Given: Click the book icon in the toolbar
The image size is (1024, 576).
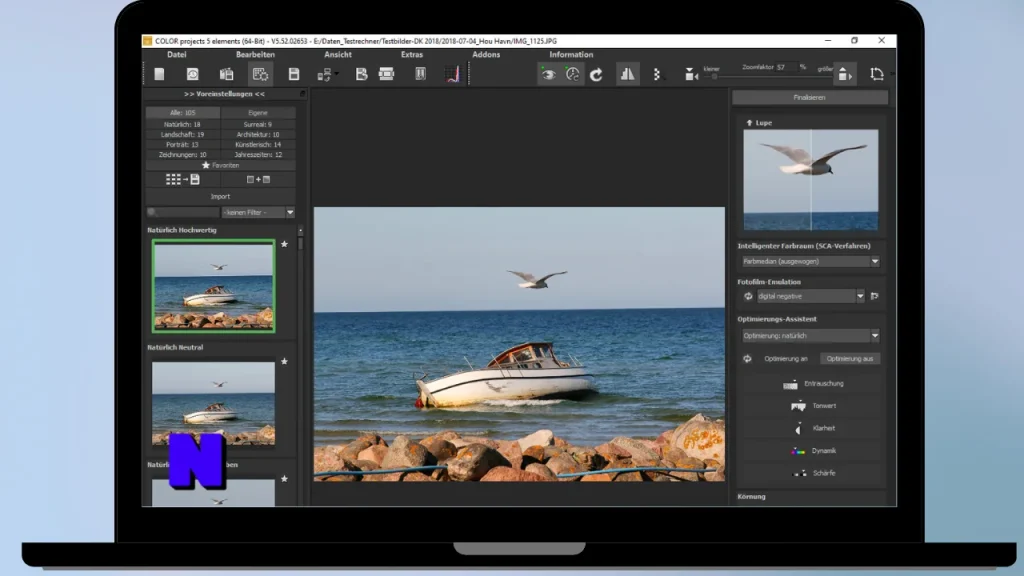Looking at the screenshot, I should tap(421, 74).
